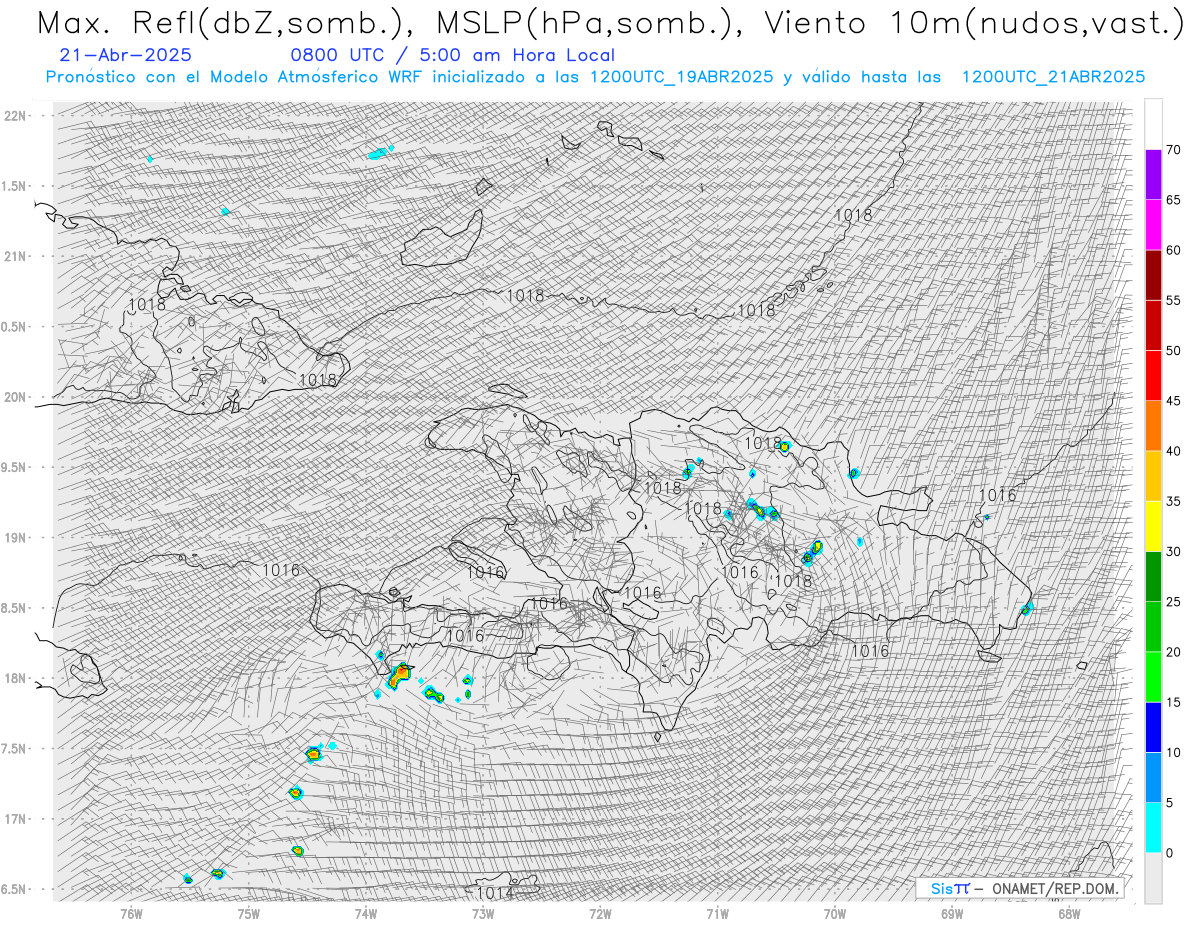Pick the dark blue 10–15 dBZ colorbar segment
Screen dimensions: 1200x927
(1153, 727)
